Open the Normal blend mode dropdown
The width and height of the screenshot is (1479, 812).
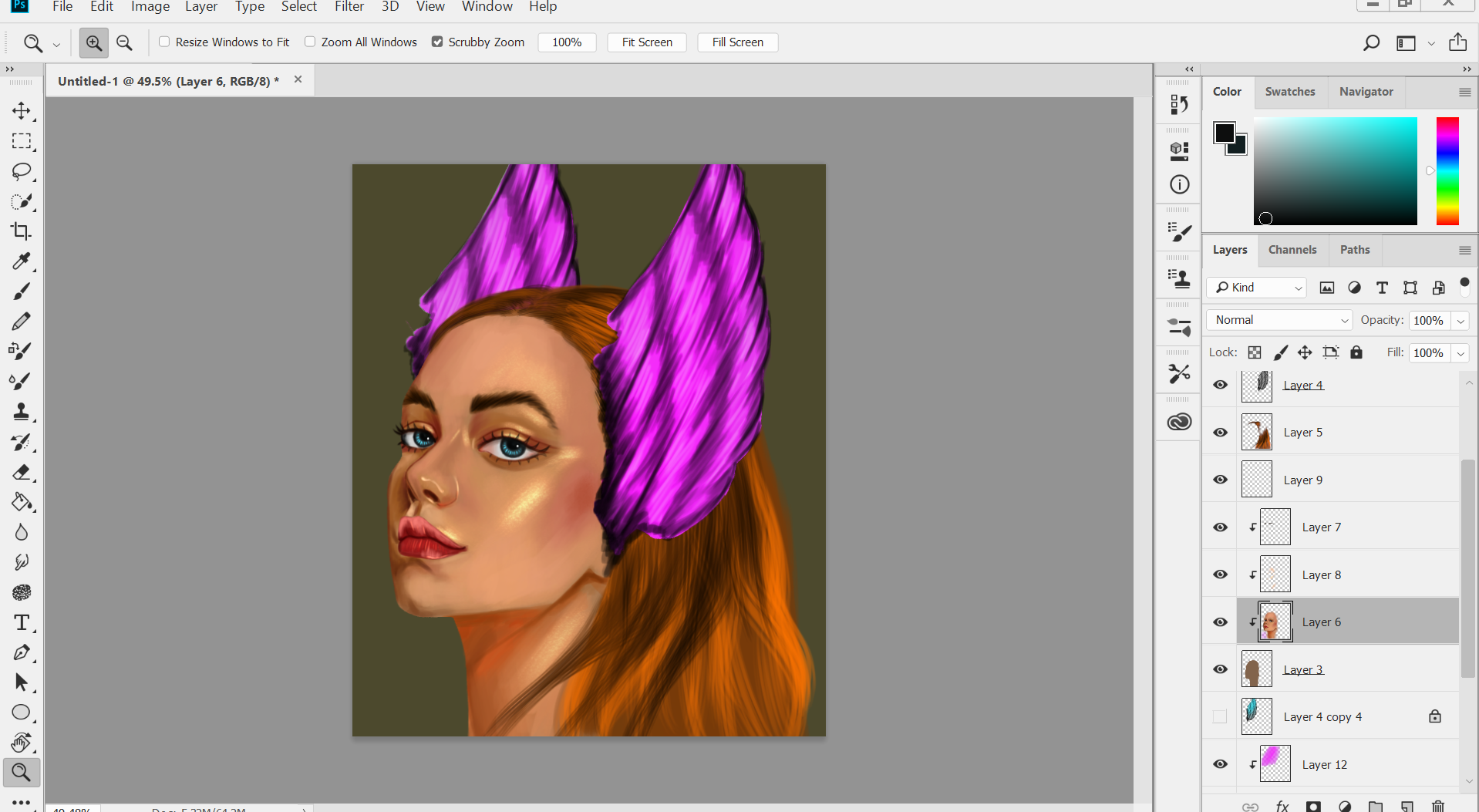coord(1279,320)
